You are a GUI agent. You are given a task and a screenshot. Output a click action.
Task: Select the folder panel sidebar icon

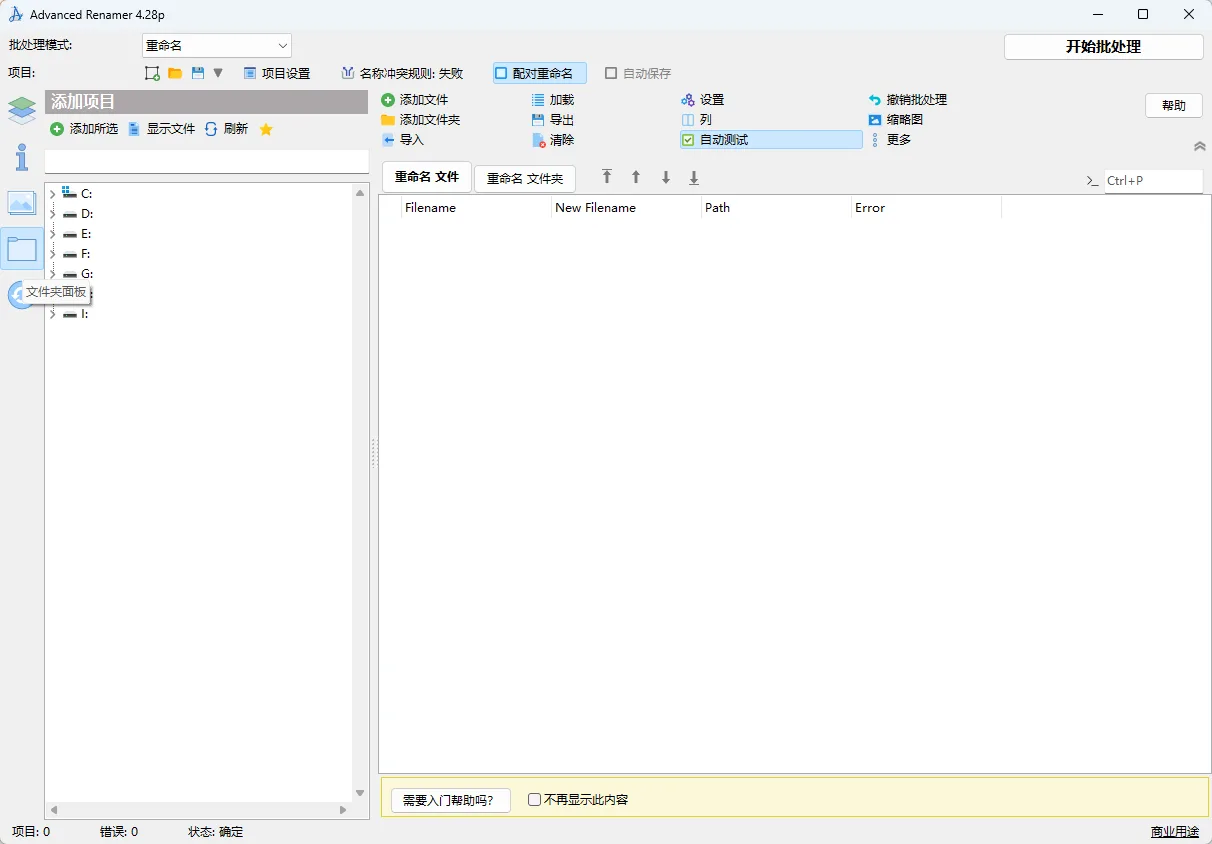(22, 249)
